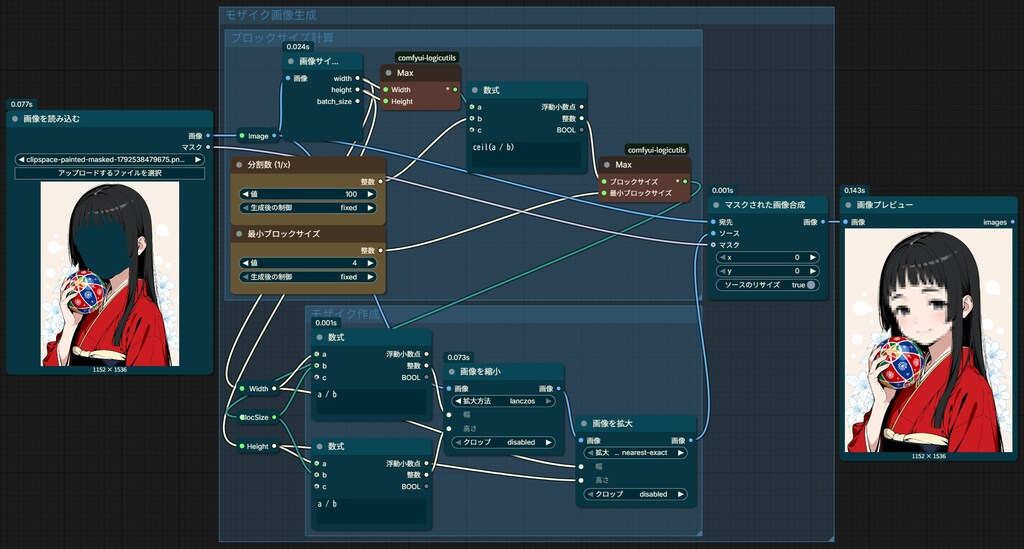The width and height of the screenshot is (1024, 549).
Task: Collapse the 最小ブロックサイズ node via its title dot
Action: point(239,234)
